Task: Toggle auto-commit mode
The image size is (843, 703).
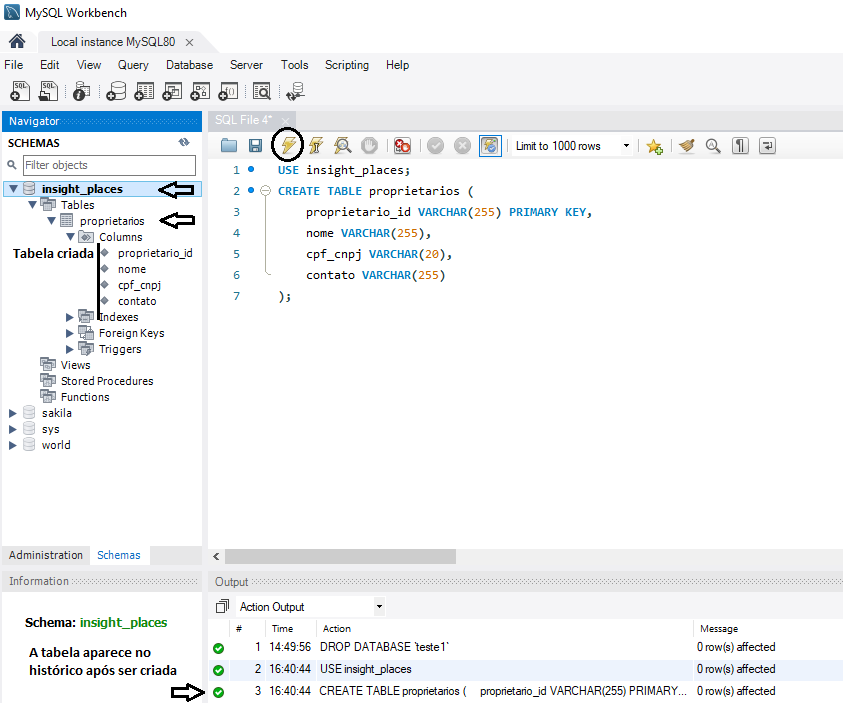Action: (x=490, y=146)
